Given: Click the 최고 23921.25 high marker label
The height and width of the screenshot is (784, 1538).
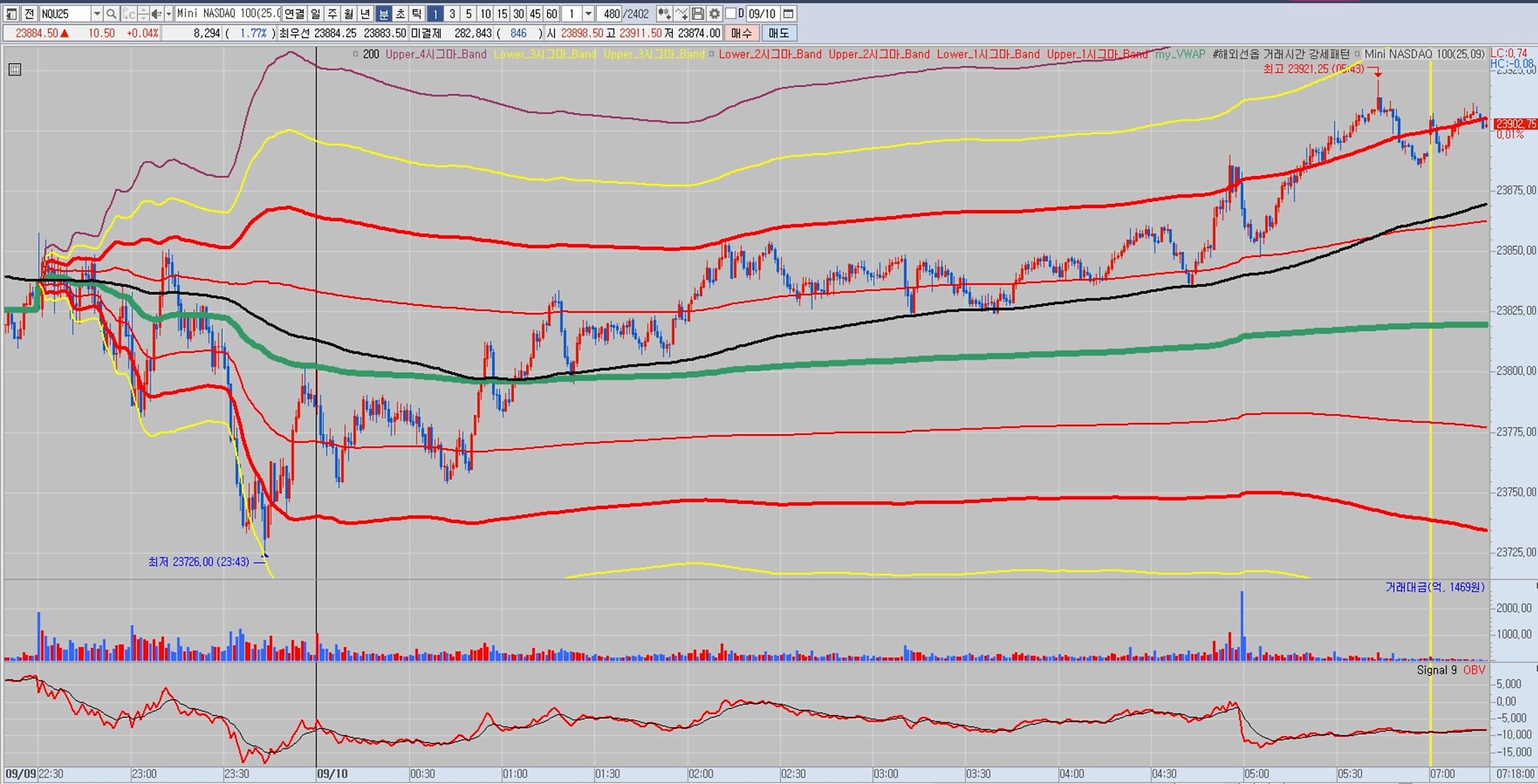Looking at the screenshot, I should (x=1314, y=69).
